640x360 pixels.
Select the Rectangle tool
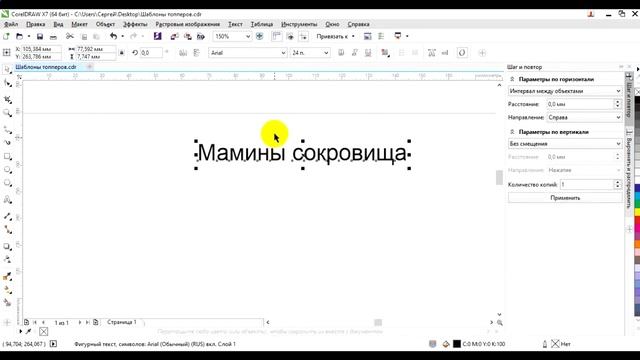(7, 156)
